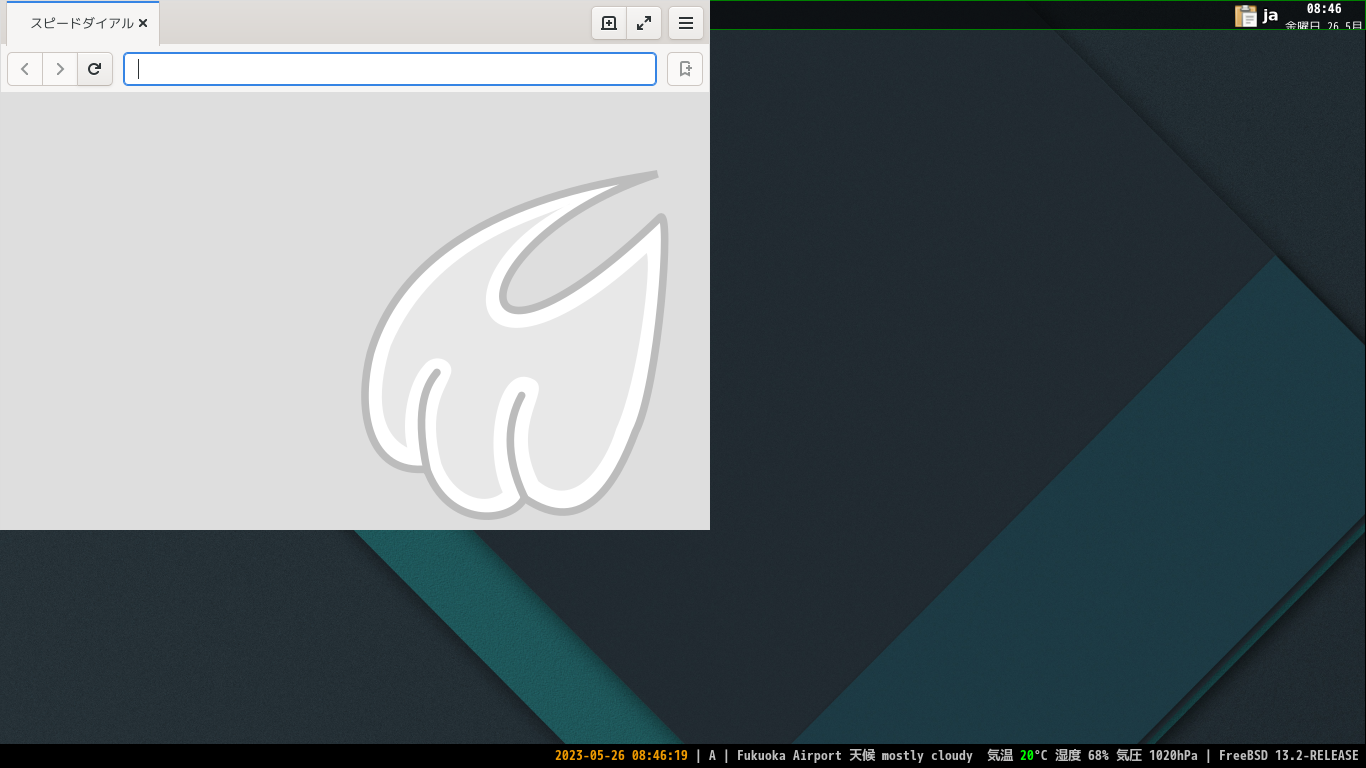Go forward with the forward arrow button
This screenshot has height=768, width=1366.
click(x=60, y=69)
